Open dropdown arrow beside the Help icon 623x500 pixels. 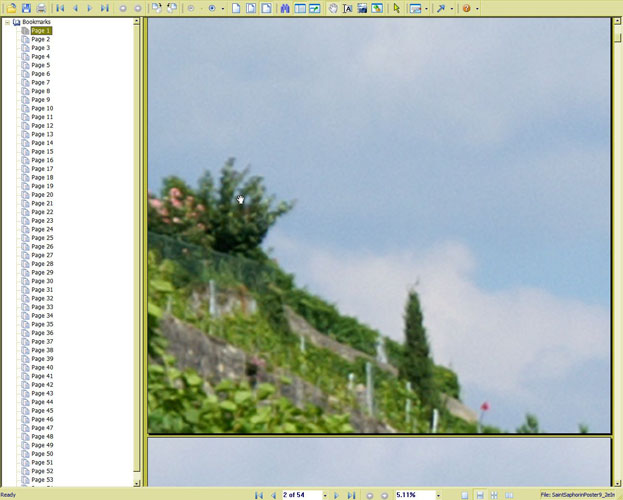[477, 8]
